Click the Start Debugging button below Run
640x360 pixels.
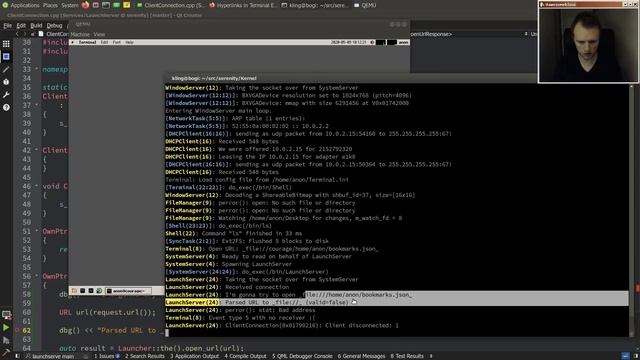coord(6,340)
